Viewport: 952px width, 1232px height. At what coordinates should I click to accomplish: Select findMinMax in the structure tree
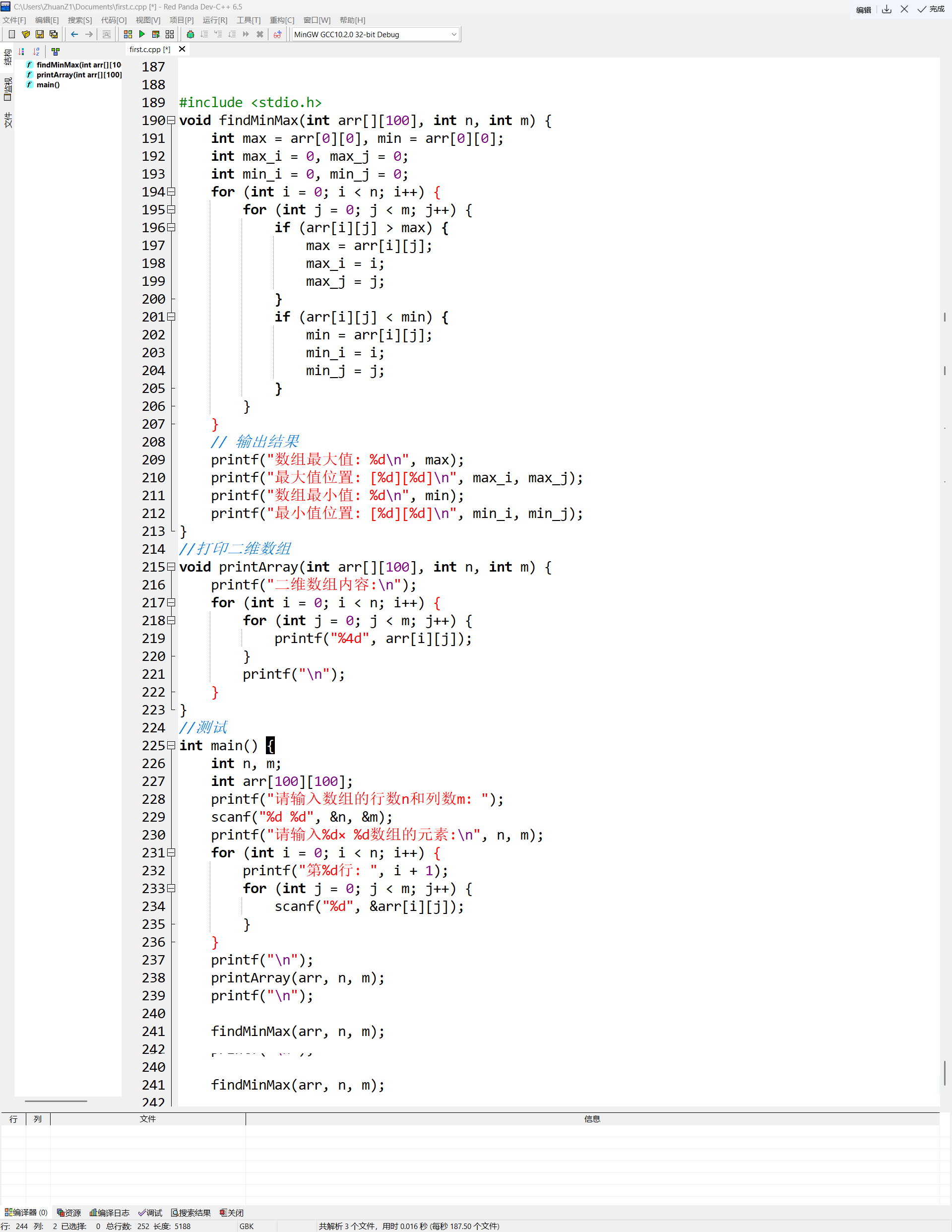(74, 65)
